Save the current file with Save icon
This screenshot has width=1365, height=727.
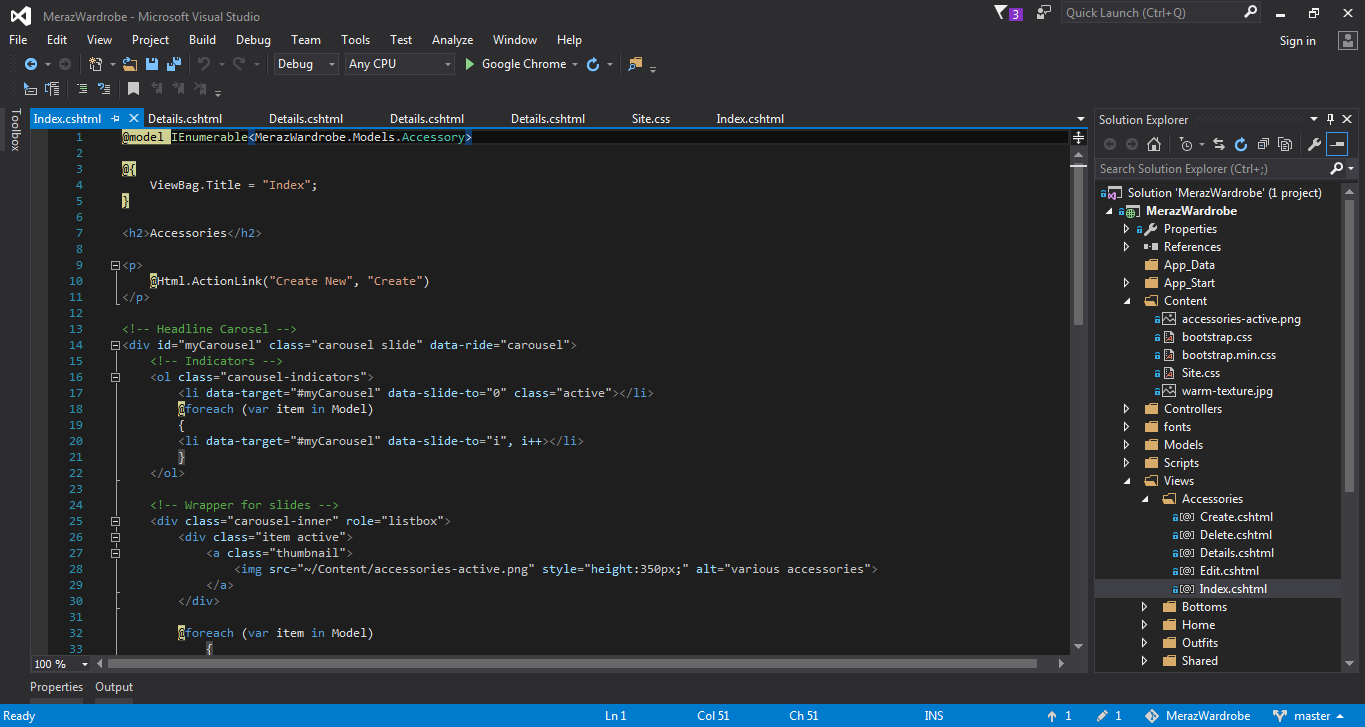[152, 64]
